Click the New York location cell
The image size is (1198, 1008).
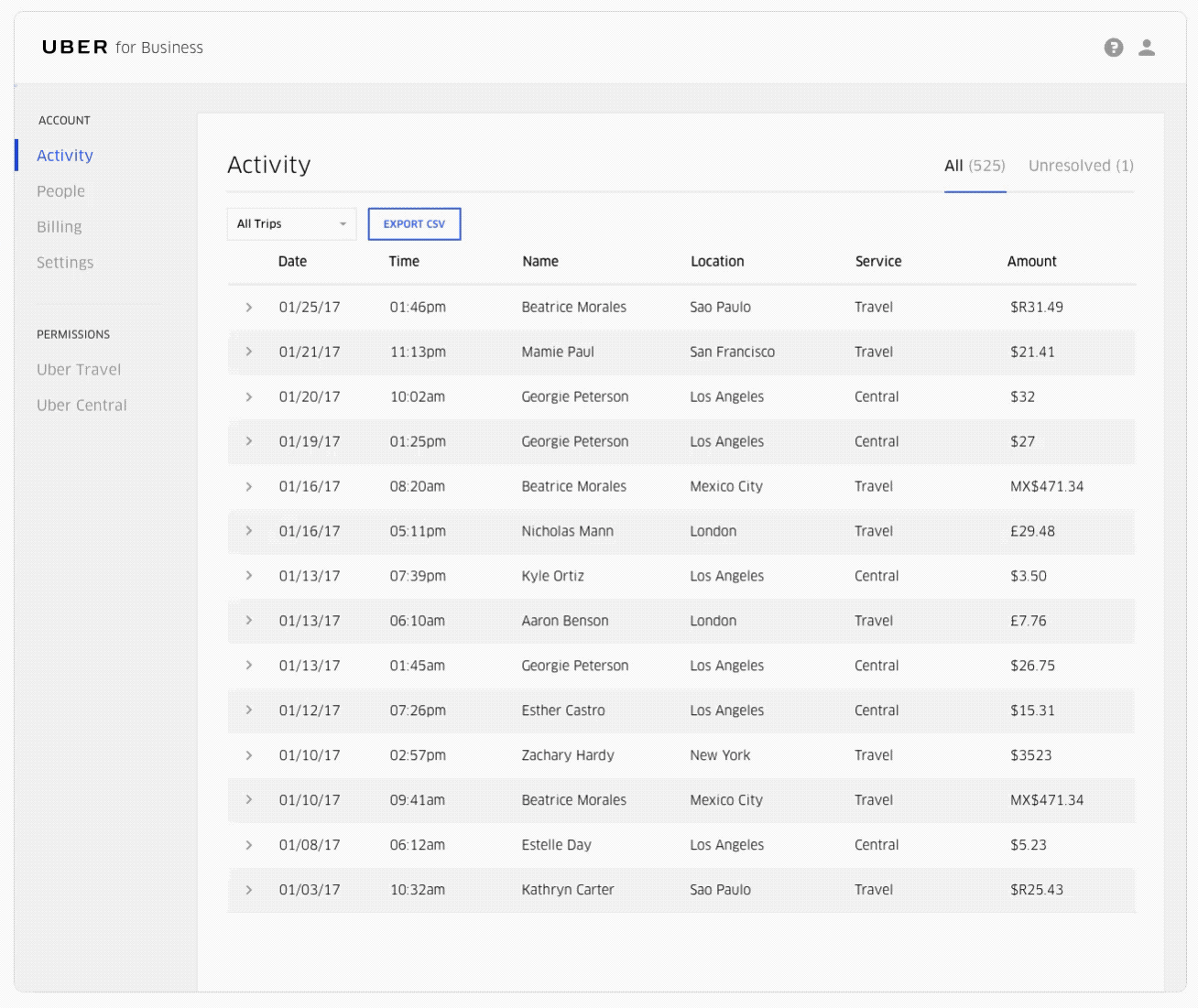pos(720,756)
